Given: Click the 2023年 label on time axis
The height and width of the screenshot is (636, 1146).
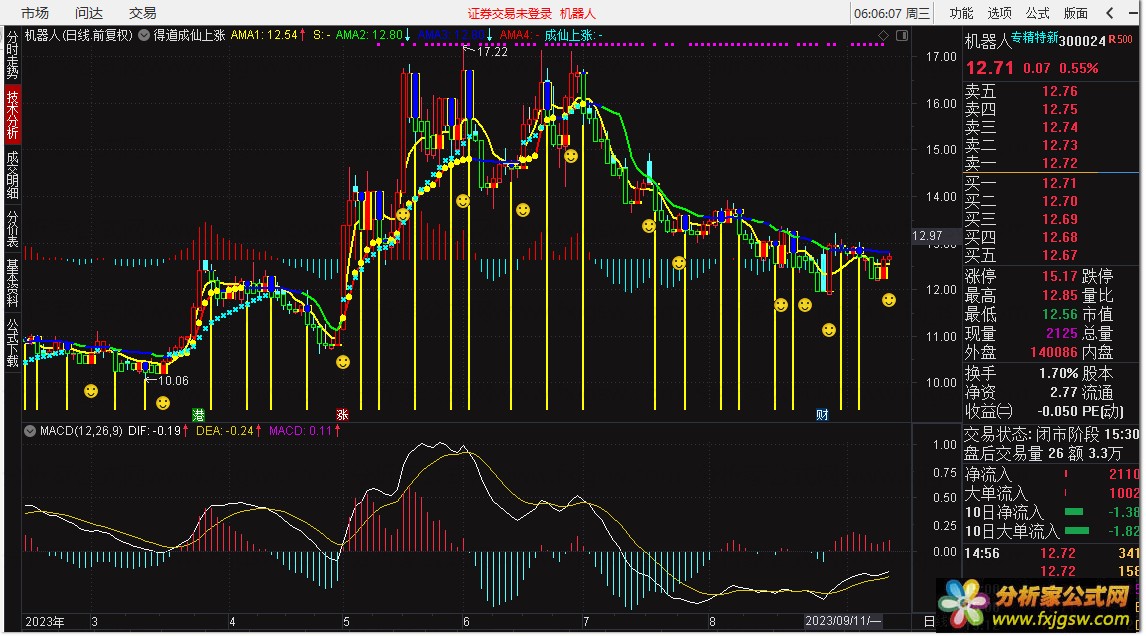Looking at the screenshot, I should [45, 622].
